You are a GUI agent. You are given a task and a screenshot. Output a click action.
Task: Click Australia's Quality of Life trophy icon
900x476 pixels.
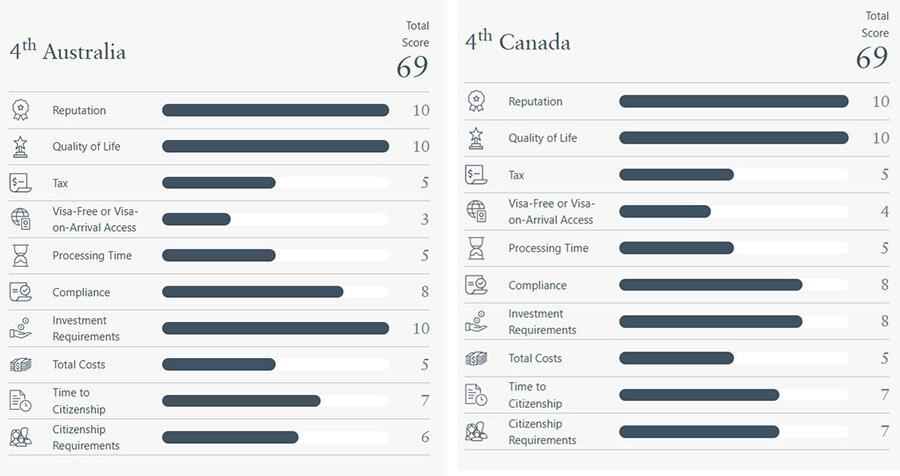pos(21,147)
